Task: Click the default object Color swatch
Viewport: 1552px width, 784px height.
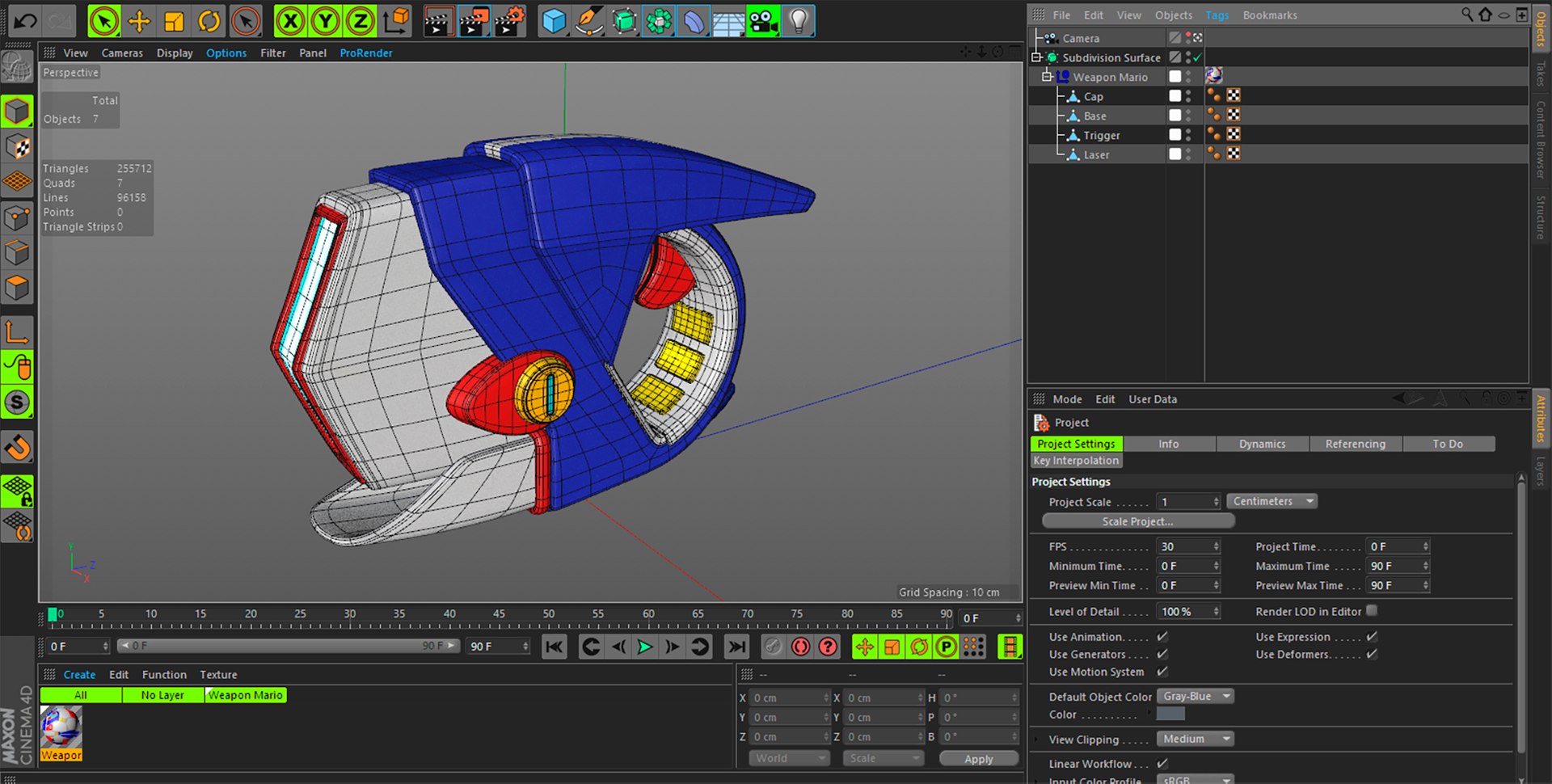Action: coord(1170,714)
